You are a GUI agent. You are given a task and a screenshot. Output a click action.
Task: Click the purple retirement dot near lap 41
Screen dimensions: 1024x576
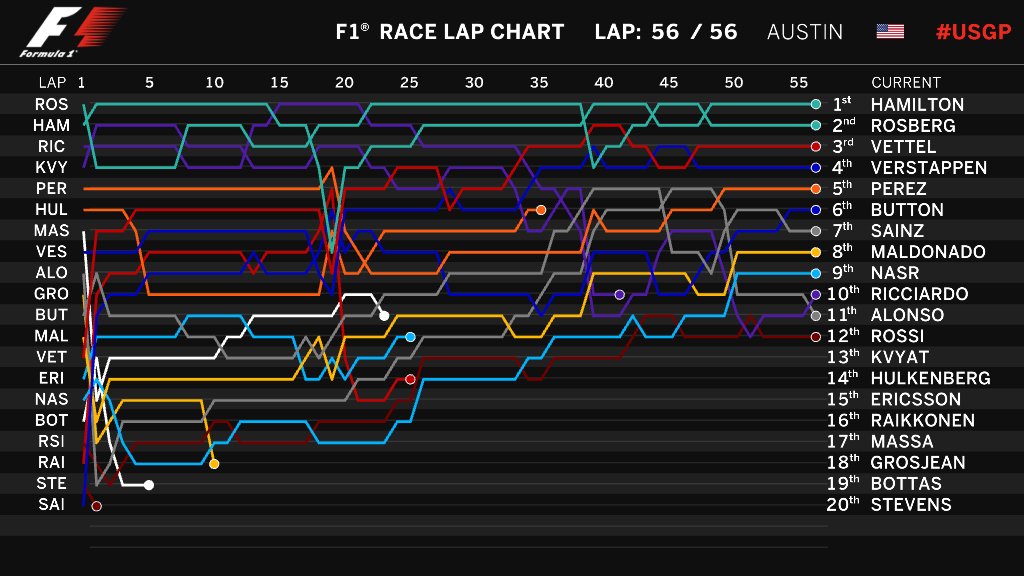[620, 295]
